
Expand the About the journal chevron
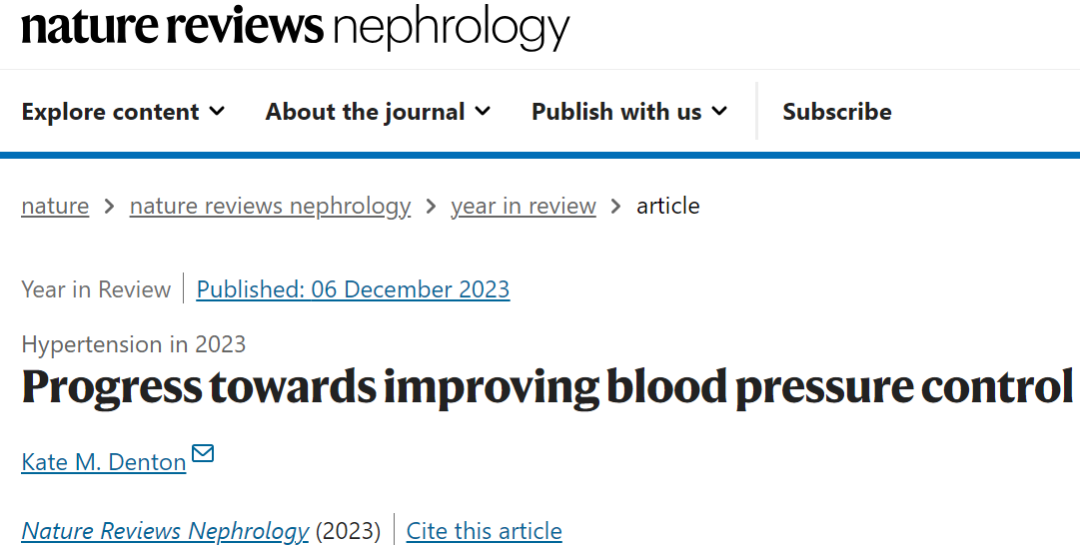tap(483, 111)
